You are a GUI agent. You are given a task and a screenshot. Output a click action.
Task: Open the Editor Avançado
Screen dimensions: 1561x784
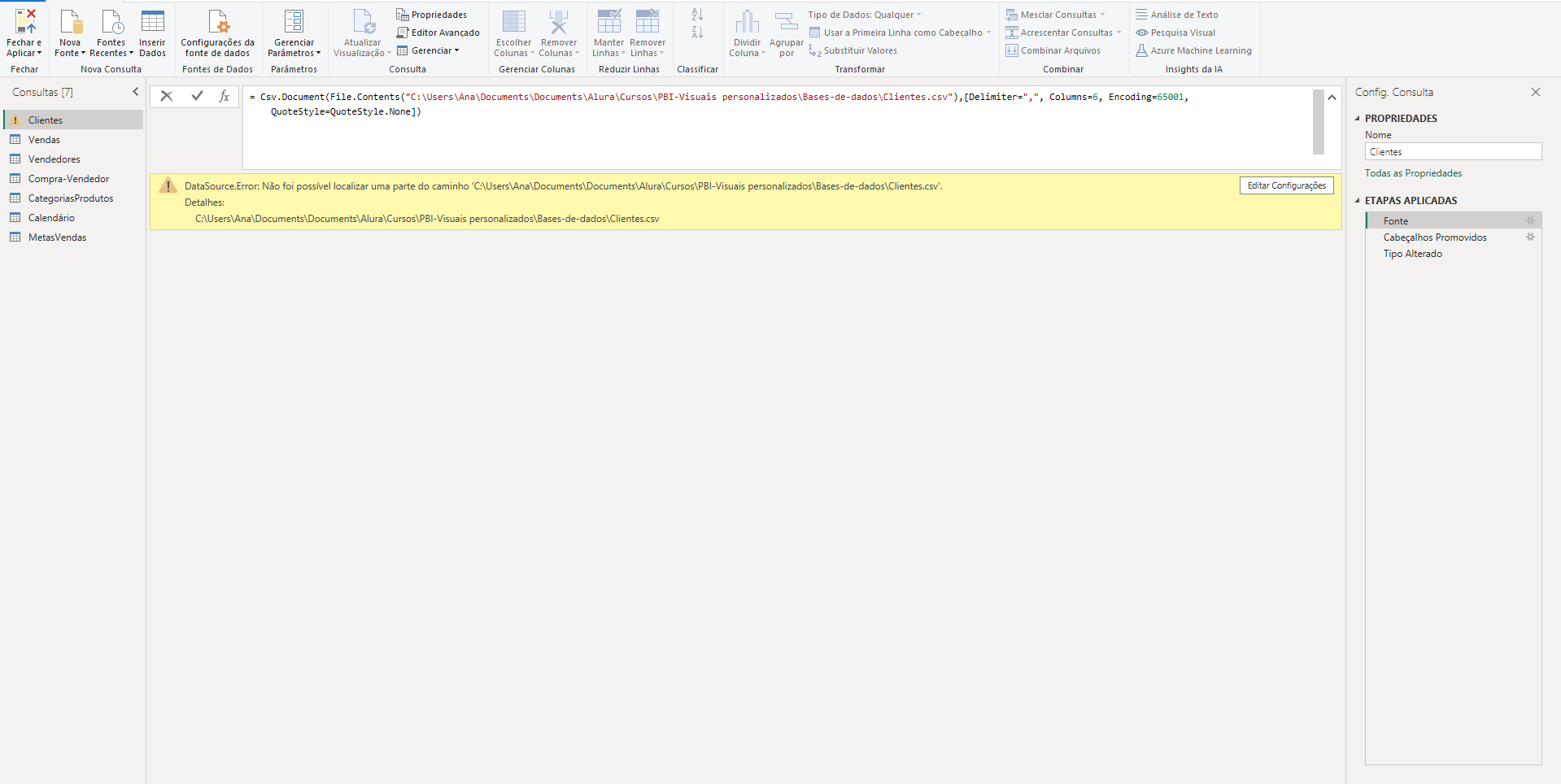(438, 33)
